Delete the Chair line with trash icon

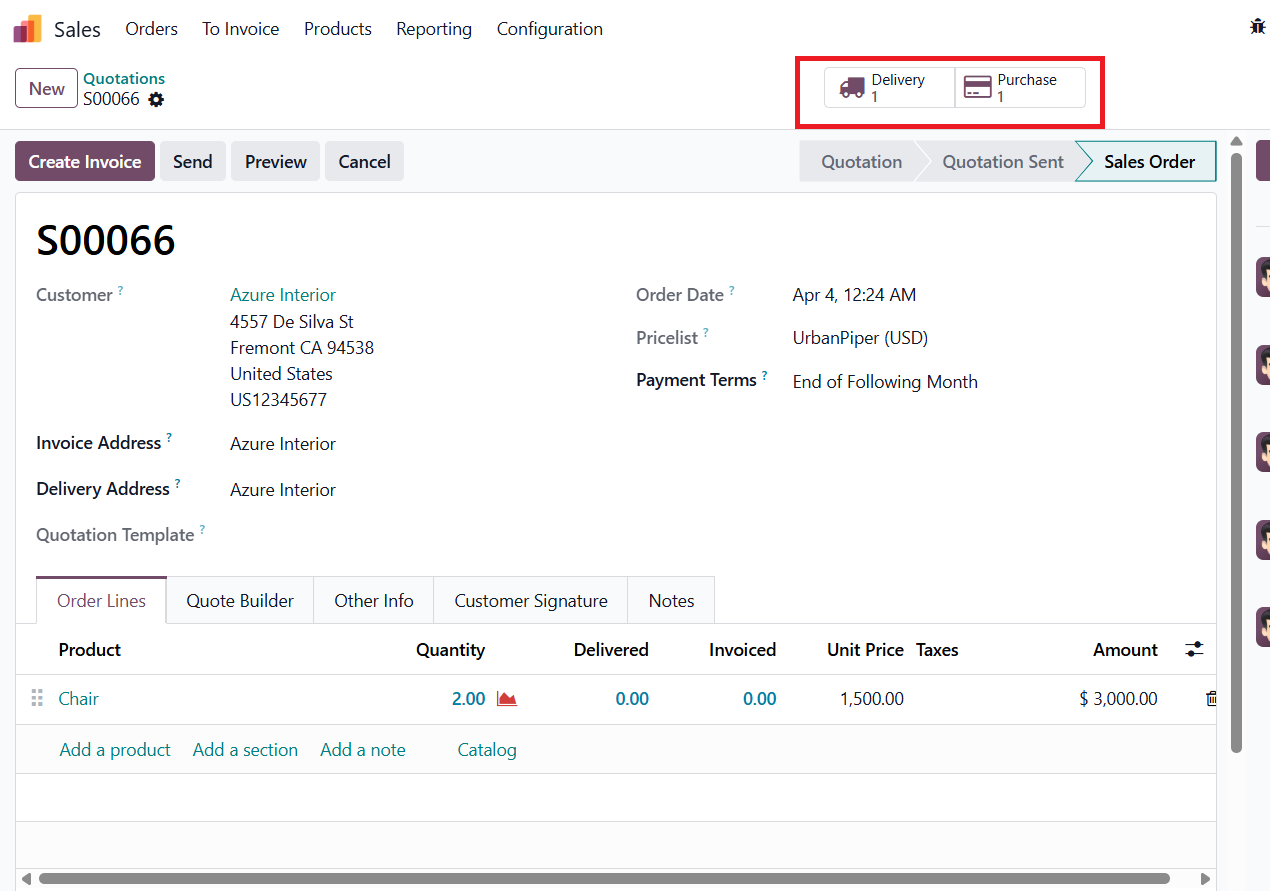tap(1211, 699)
